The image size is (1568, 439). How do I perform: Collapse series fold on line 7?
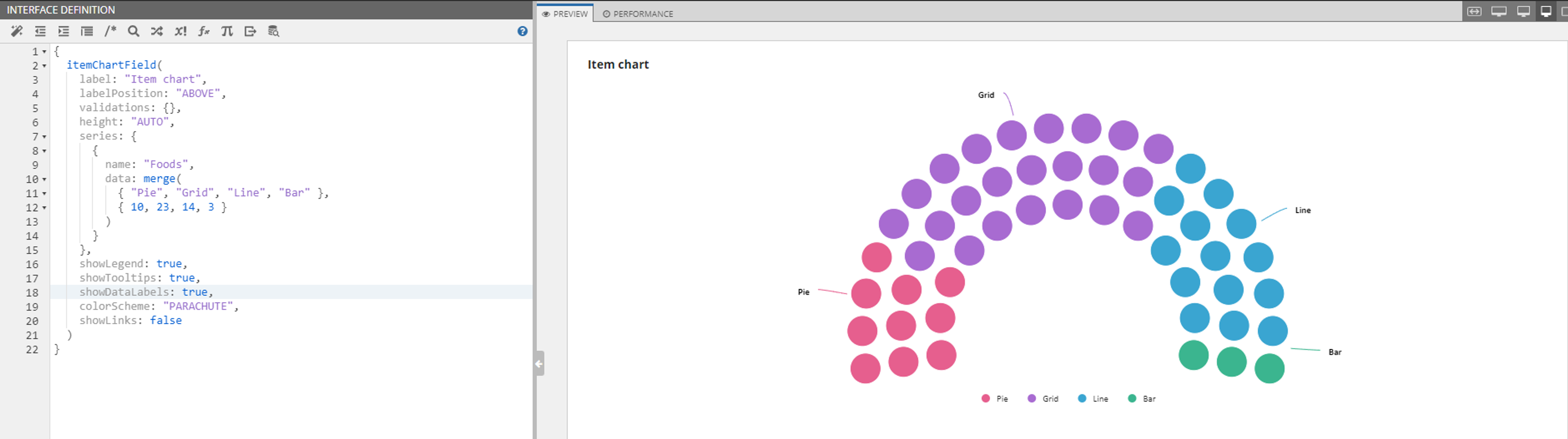click(x=45, y=137)
